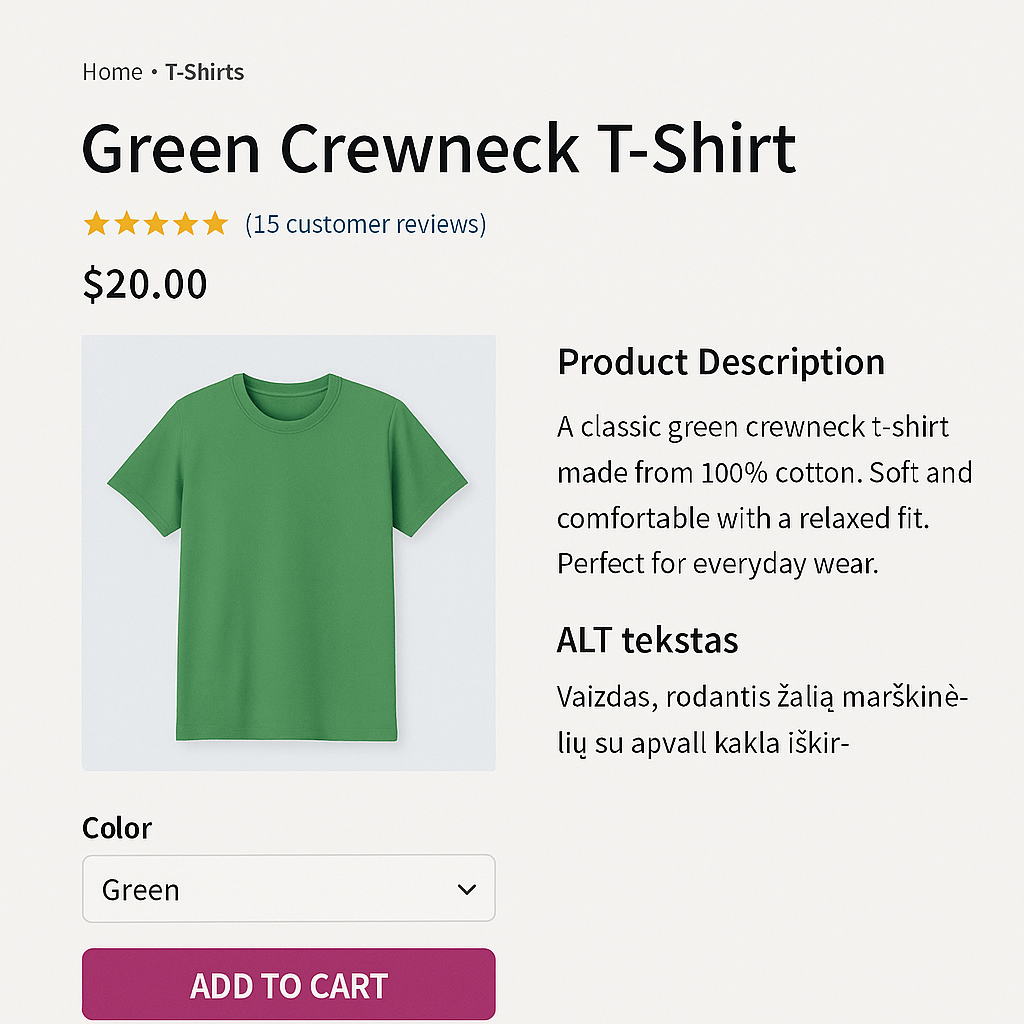The height and width of the screenshot is (1024, 1024).
Task: Click the Lithuanian alt text paragraph
Action: click(x=762, y=720)
